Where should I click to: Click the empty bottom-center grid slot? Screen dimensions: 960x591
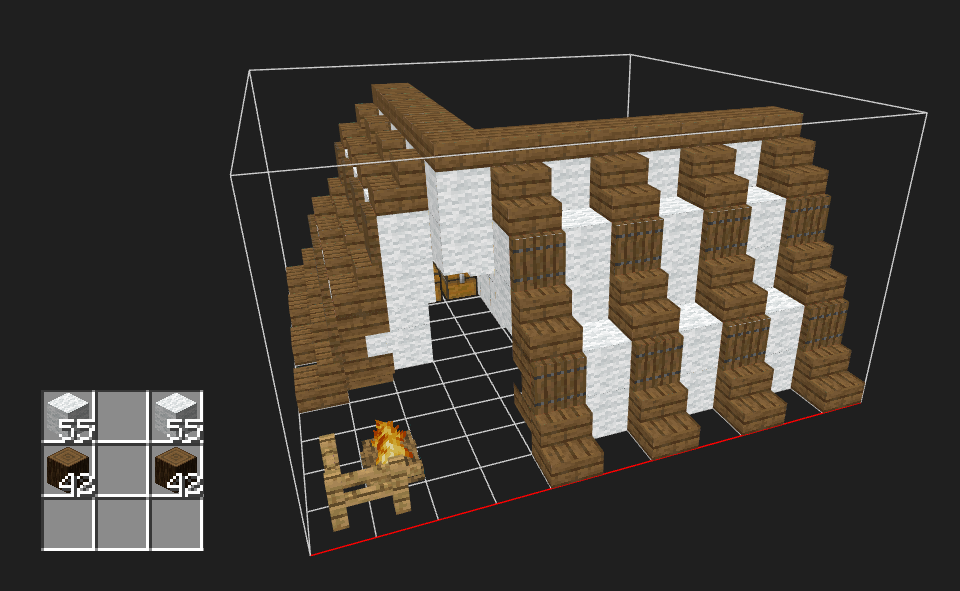click(122, 524)
